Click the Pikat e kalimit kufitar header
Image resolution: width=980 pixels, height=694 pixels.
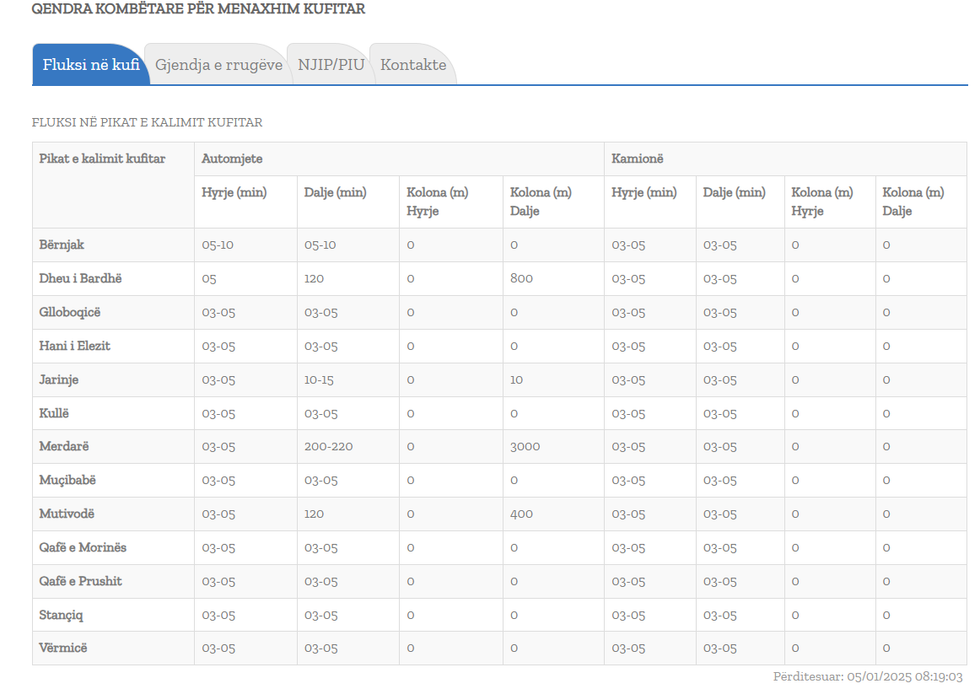pos(102,159)
